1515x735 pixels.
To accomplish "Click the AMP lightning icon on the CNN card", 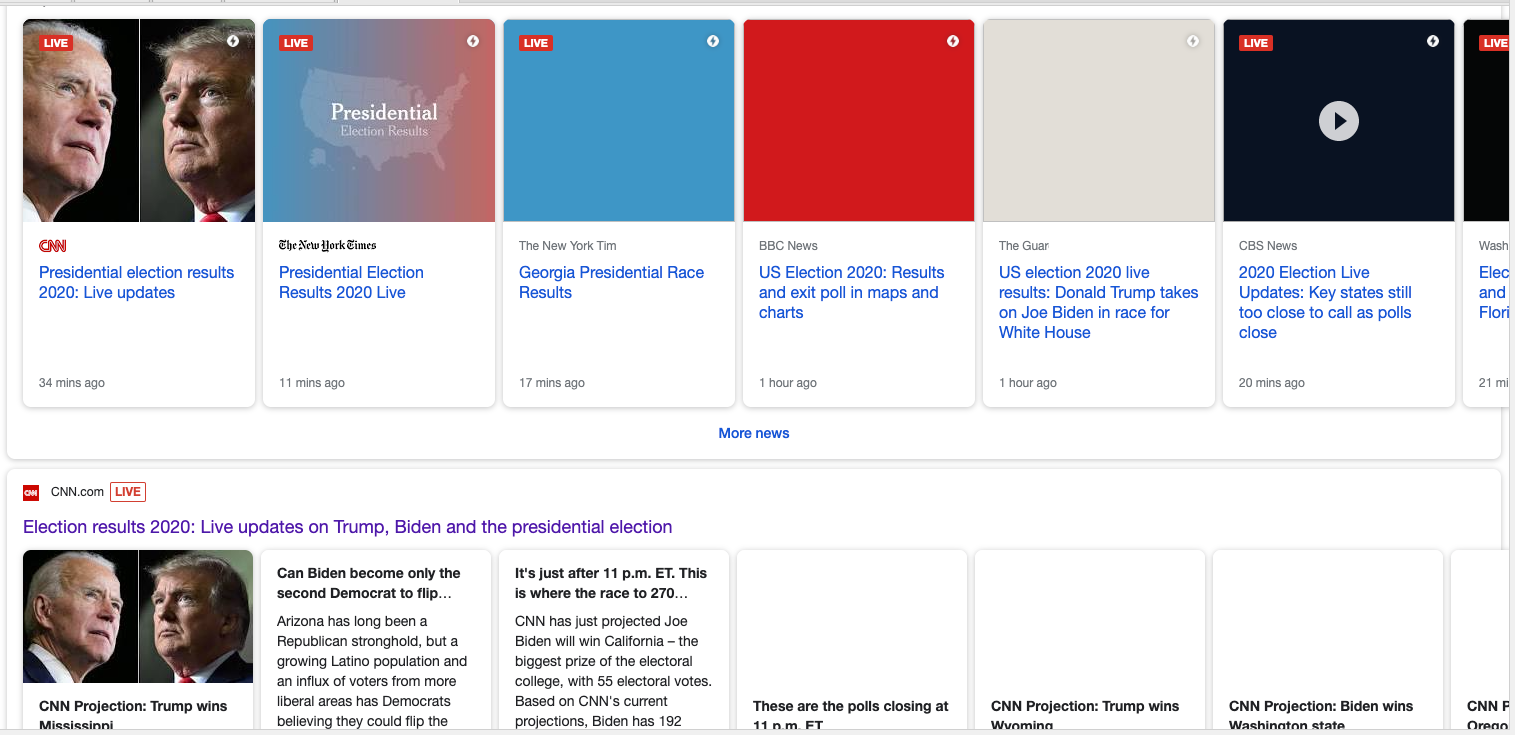I will tap(233, 41).
